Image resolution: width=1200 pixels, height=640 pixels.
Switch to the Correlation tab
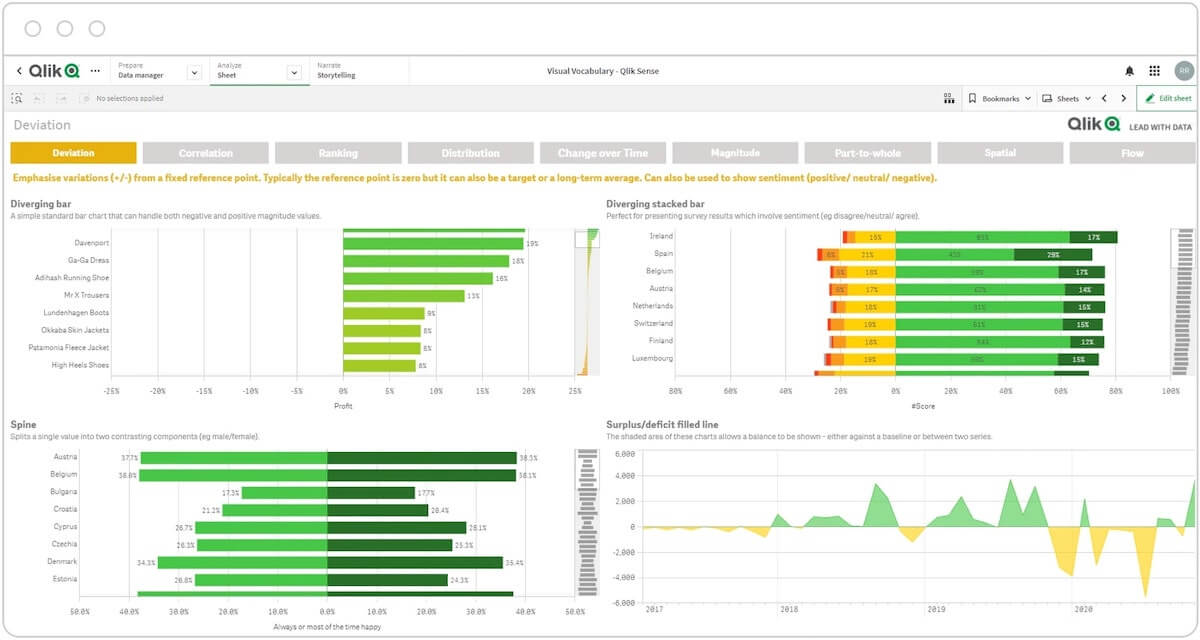206,153
